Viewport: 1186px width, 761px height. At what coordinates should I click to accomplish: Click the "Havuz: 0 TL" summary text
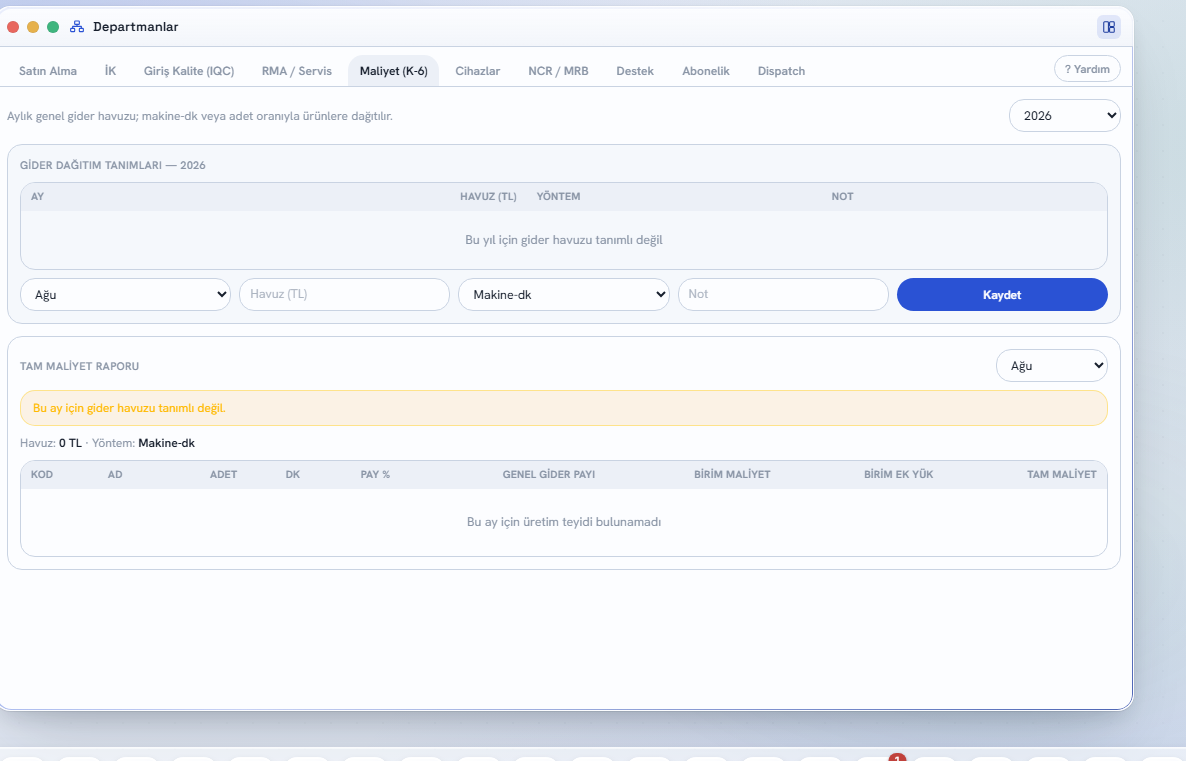(x=51, y=443)
